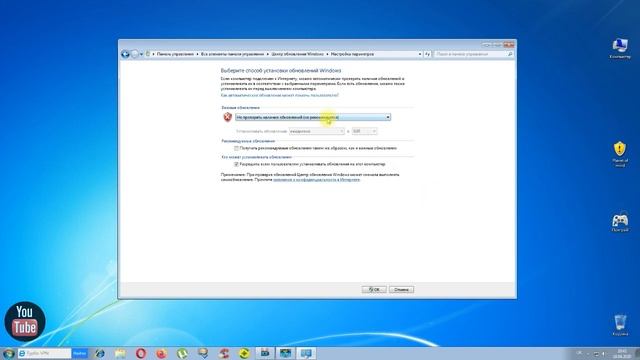
Task: Click the blue Back arrow button
Action: 125,54
